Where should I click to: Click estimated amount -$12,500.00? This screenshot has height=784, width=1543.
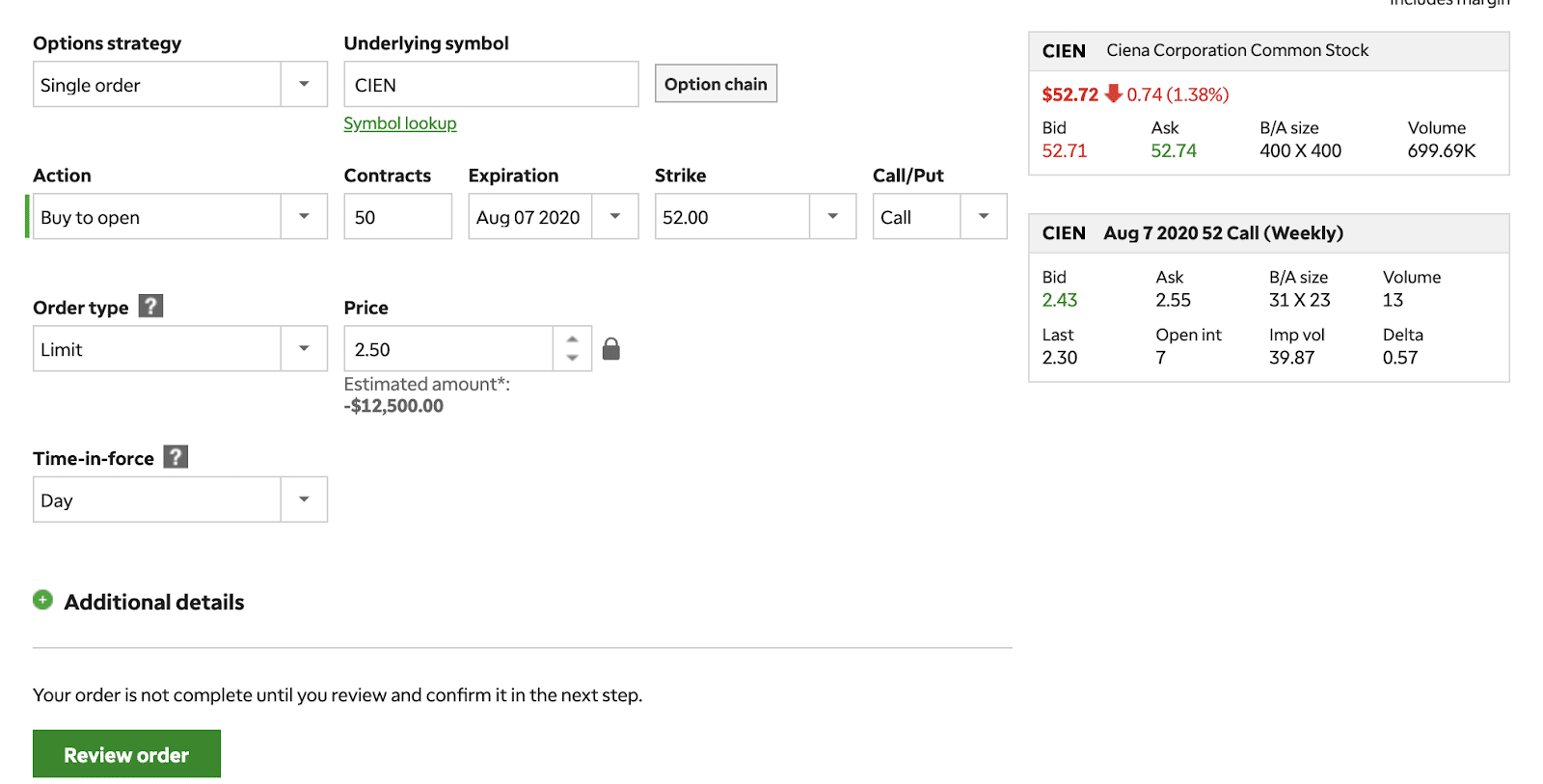393,406
